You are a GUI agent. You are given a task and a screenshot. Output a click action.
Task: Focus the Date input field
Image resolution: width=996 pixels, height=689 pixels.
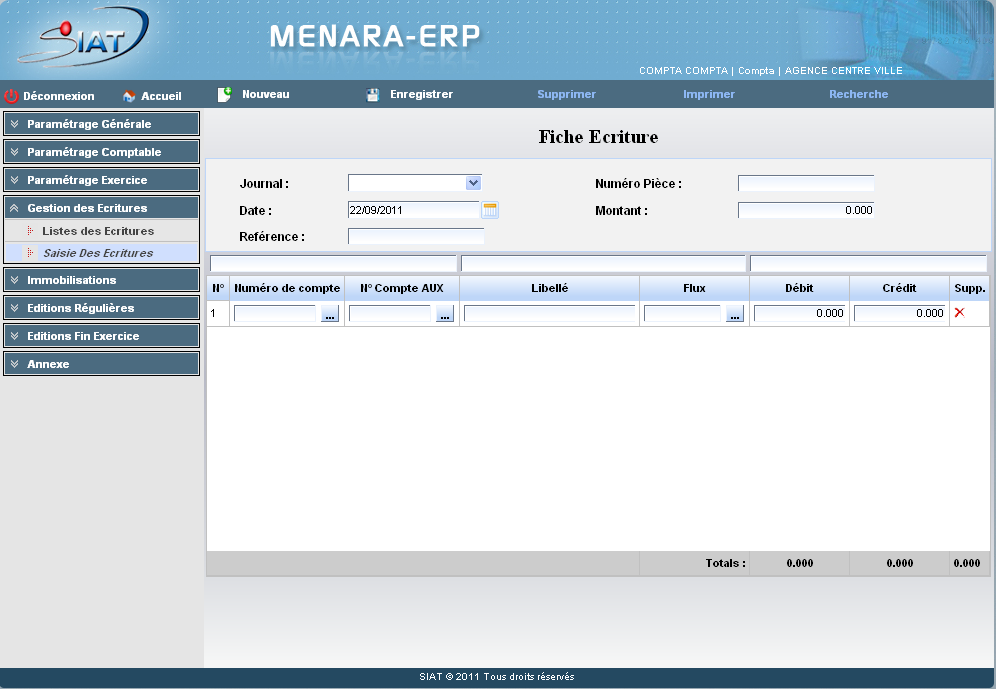click(414, 210)
